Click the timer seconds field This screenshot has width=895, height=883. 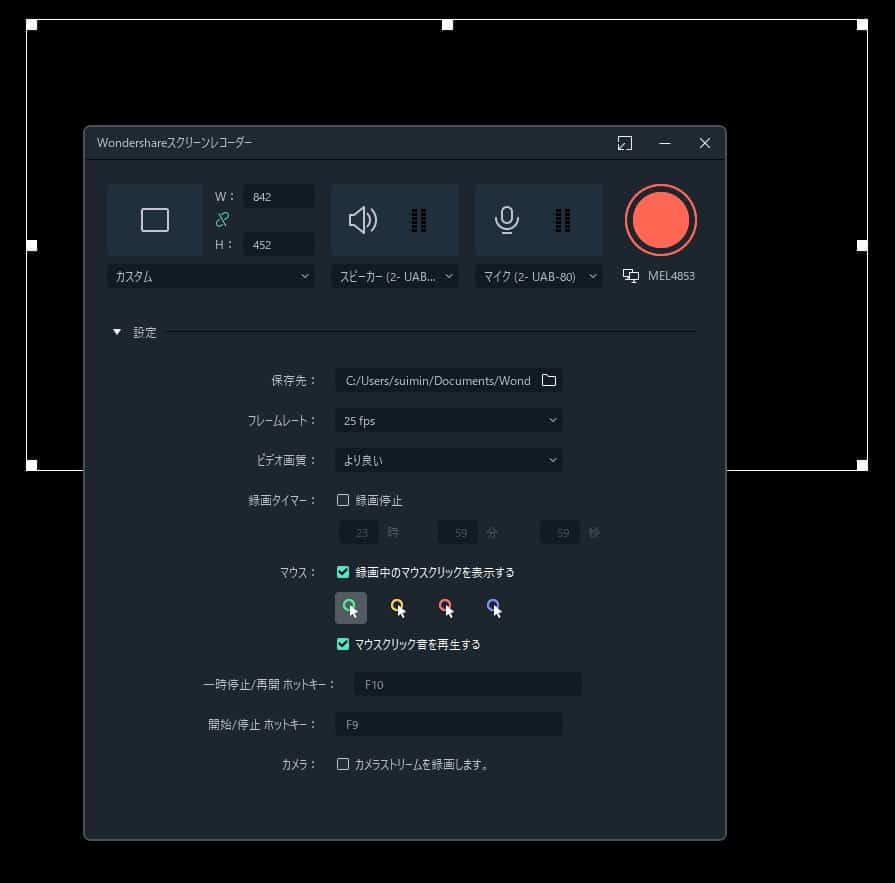pos(560,533)
